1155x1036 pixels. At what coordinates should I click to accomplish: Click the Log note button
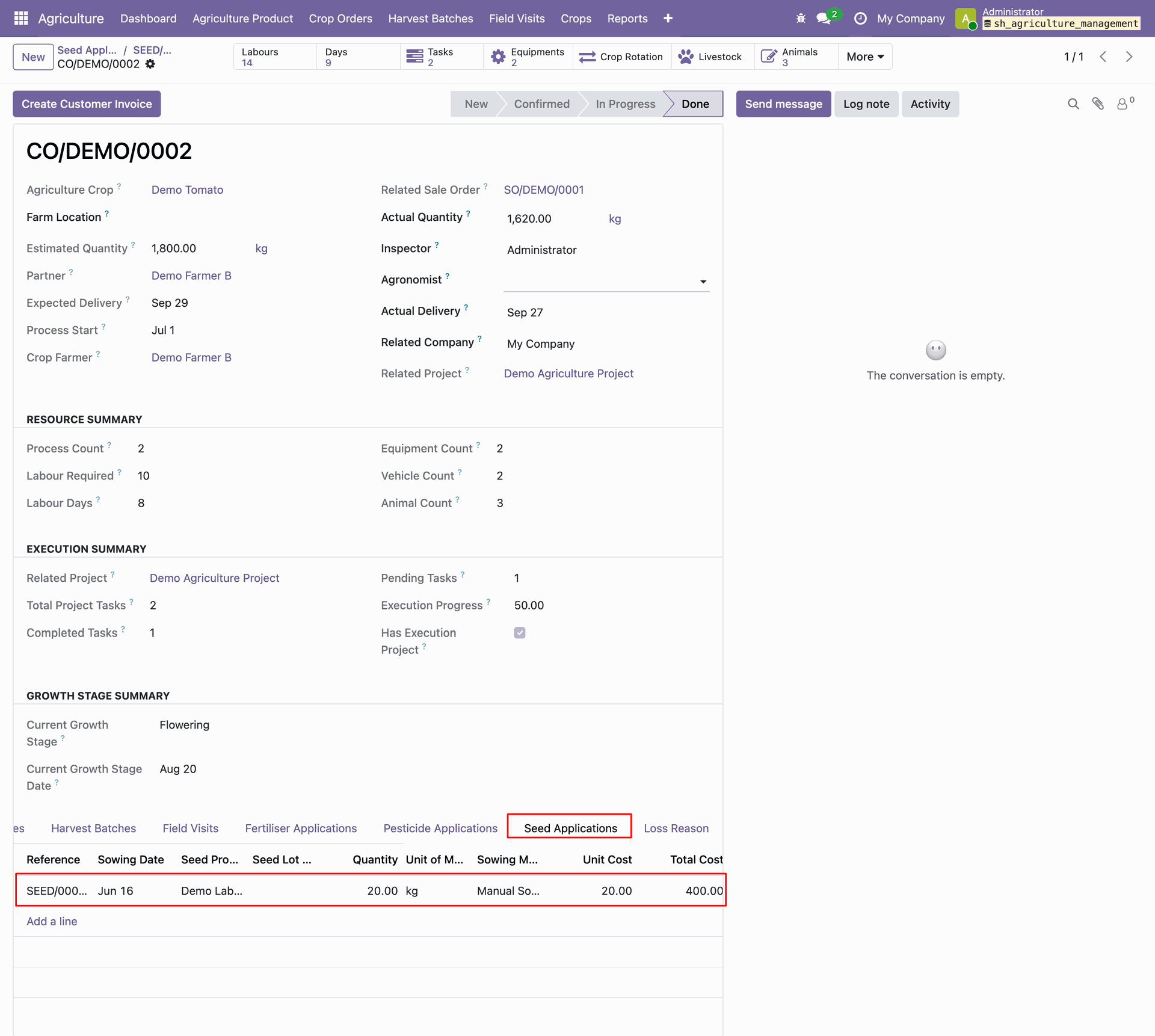866,104
